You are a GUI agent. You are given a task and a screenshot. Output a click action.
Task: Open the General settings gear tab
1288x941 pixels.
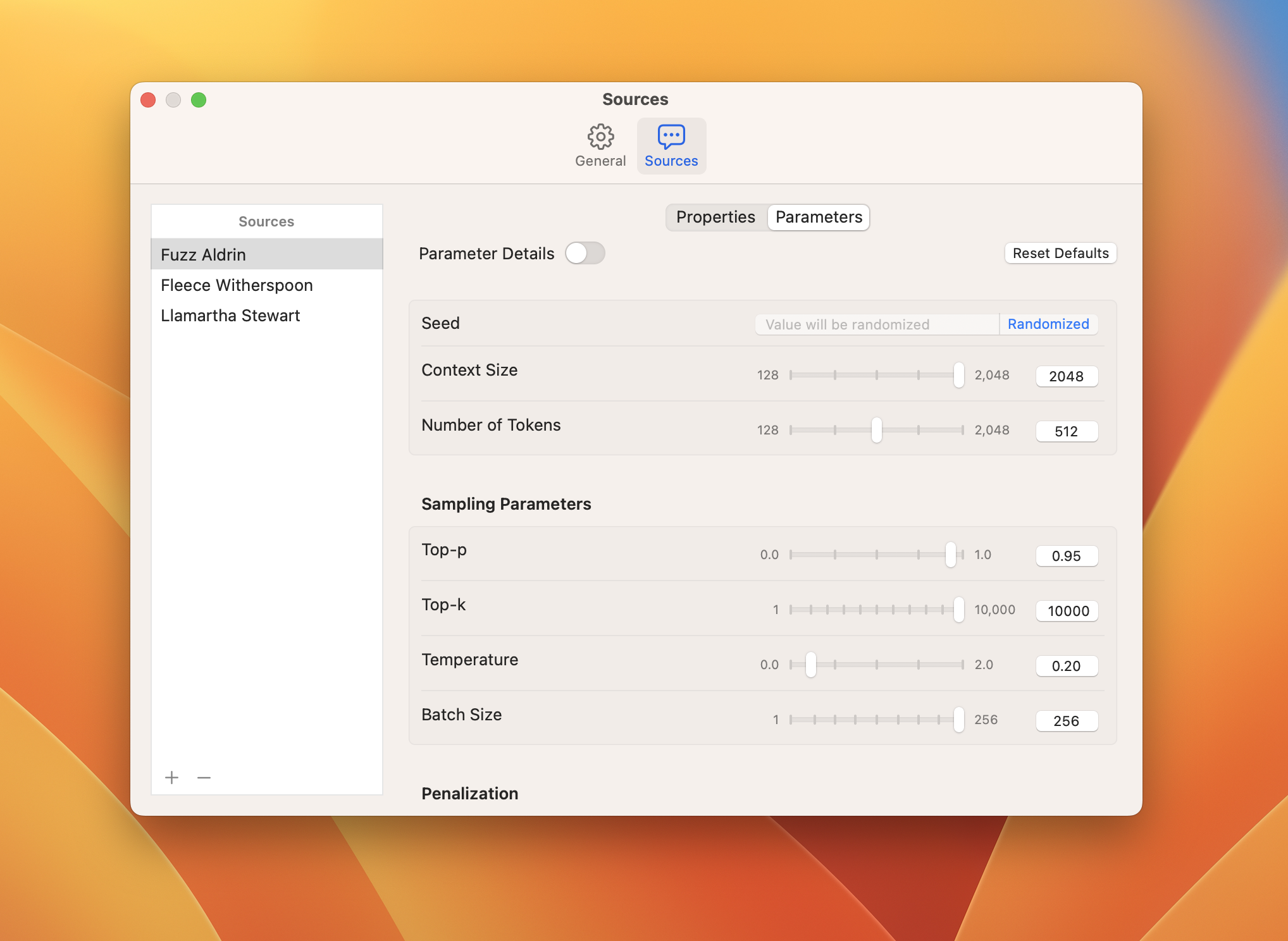point(600,146)
